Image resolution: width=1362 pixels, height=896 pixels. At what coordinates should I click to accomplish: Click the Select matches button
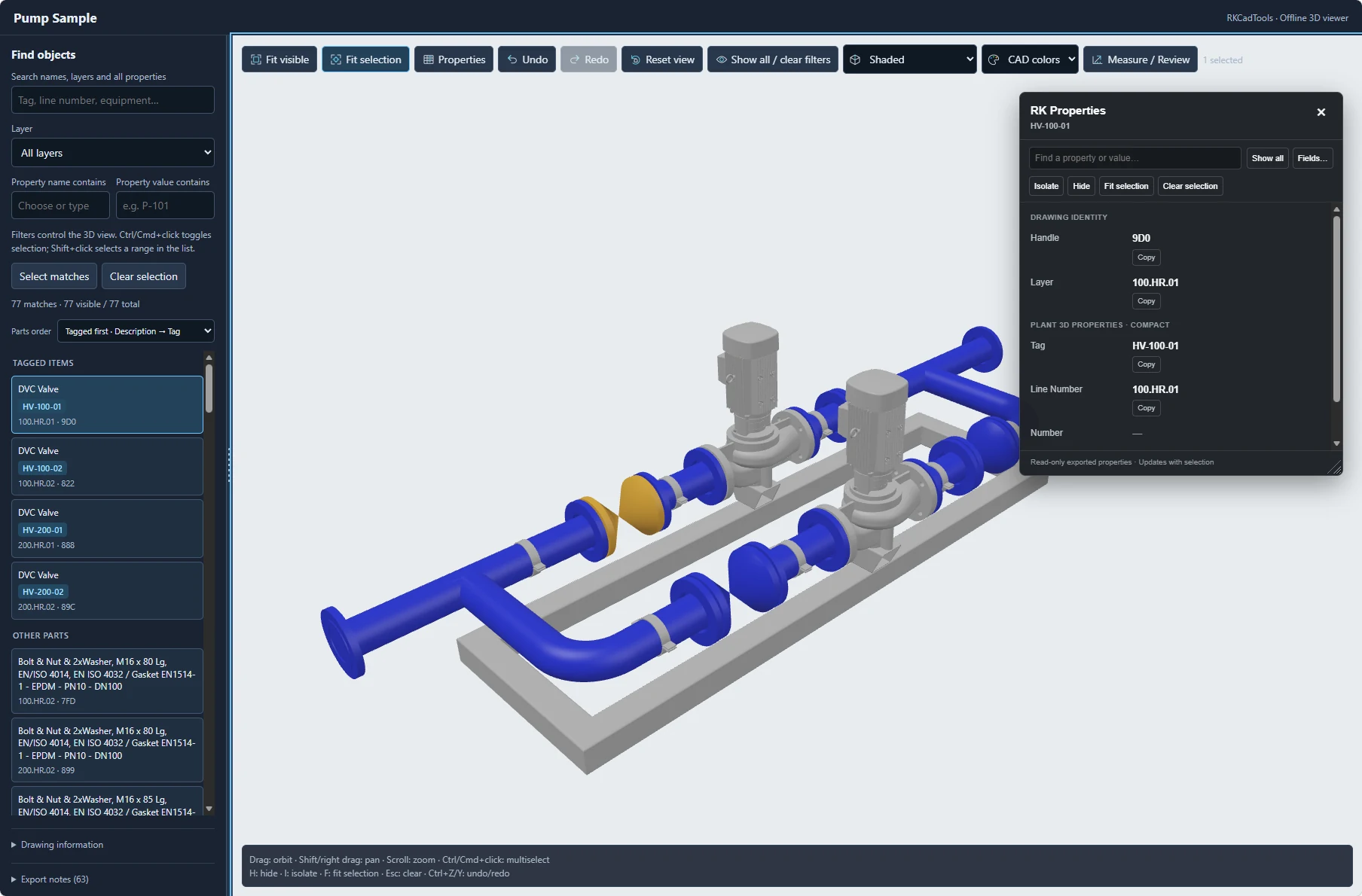(x=54, y=276)
